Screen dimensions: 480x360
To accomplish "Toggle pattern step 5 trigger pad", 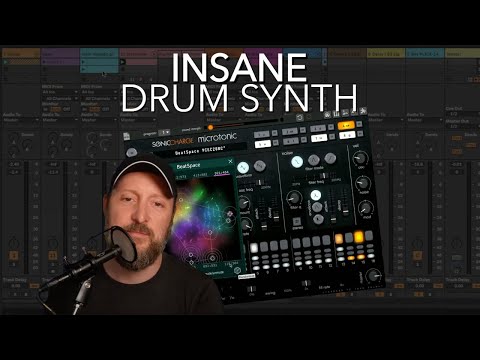I will (x=254, y=247).
